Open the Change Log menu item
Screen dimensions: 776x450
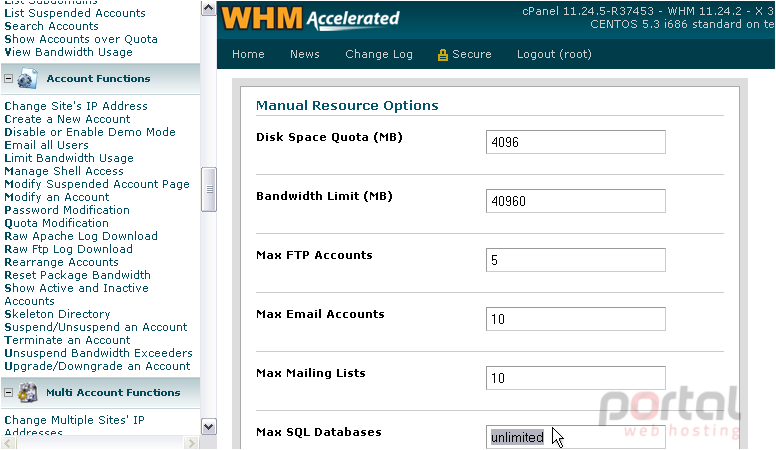pyautogui.click(x=379, y=54)
